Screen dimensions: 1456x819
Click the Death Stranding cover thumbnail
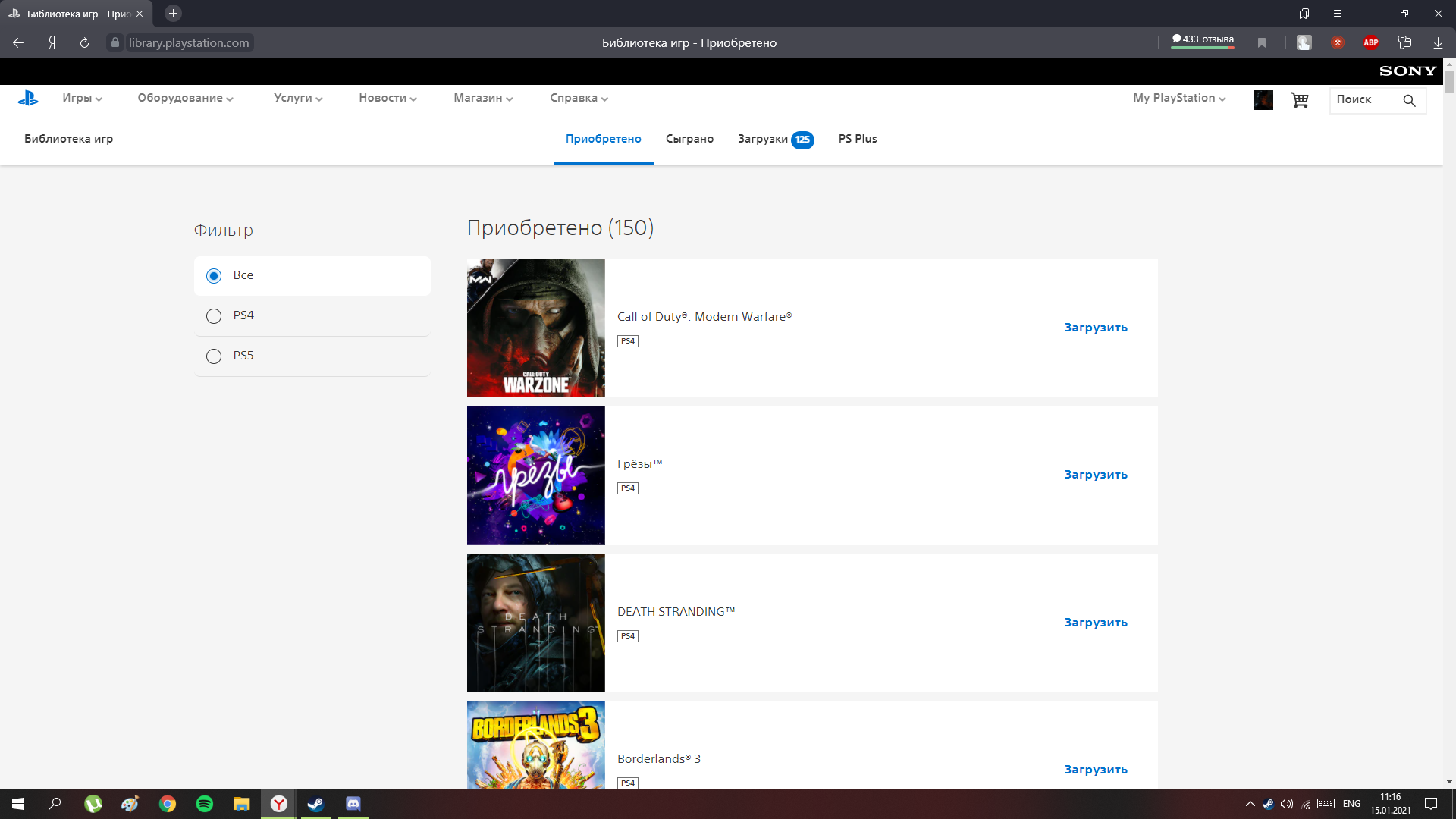coord(536,623)
